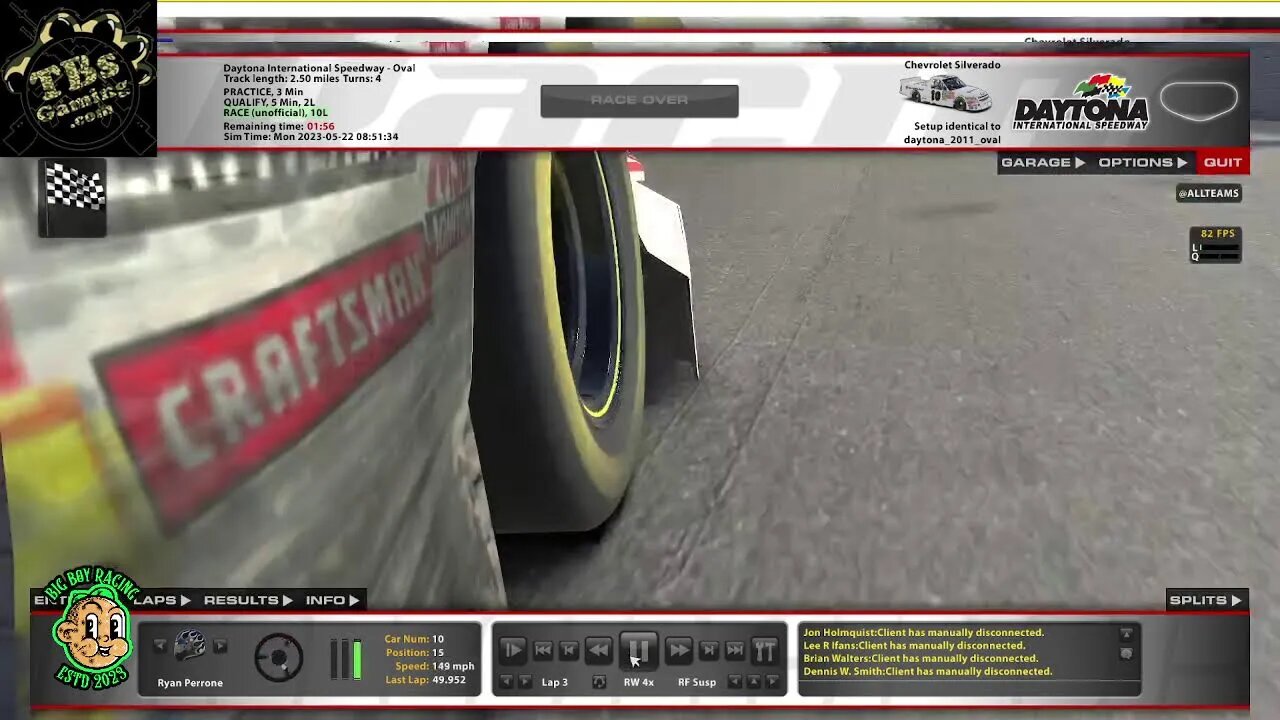Click the Car Num 10 readout
Viewport: 1280px width, 720px height.
tap(414, 639)
